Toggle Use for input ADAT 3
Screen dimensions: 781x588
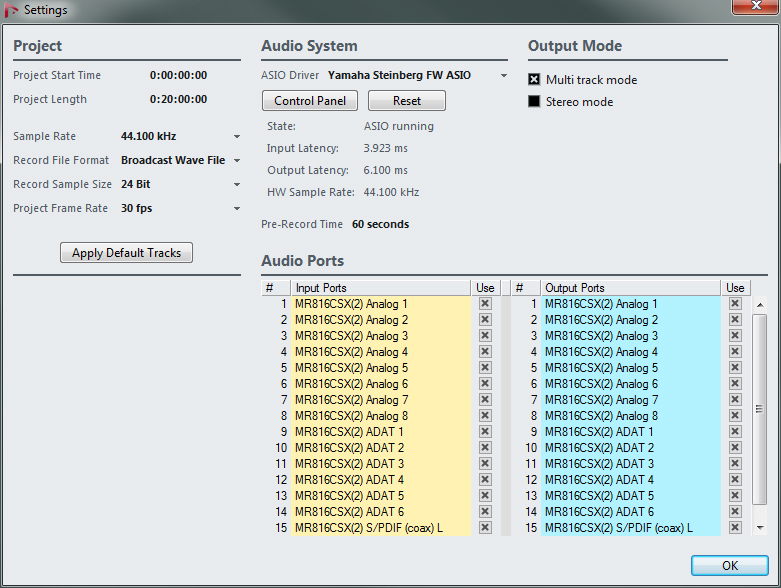click(x=485, y=464)
